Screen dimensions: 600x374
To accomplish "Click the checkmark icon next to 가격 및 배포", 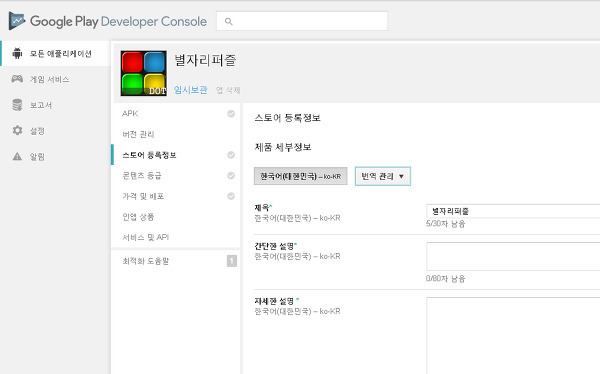I will 231,196.
